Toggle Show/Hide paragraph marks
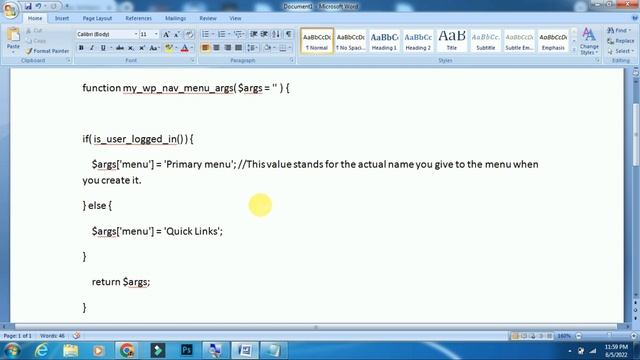 click(x=289, y=34)
